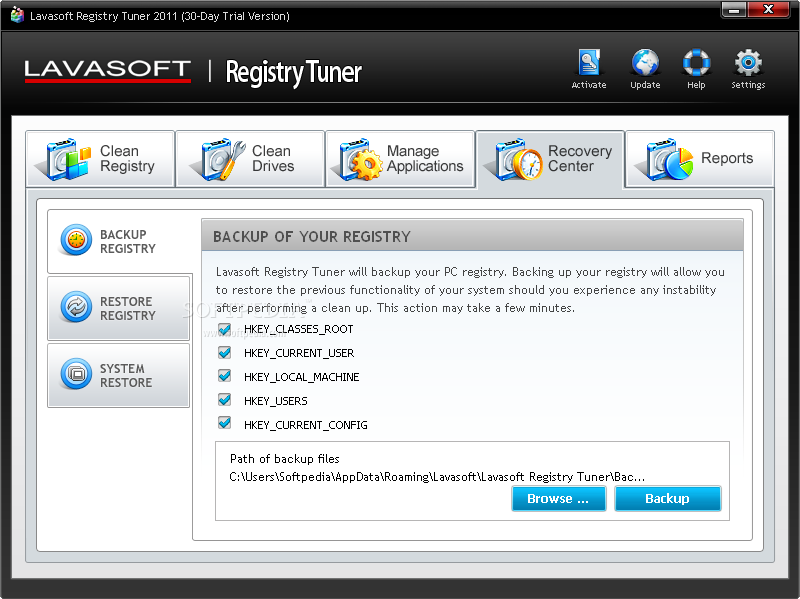This screenshot has height=599, width=800.
Task: Select the Backup Registry side option
Action: (x=119, y=241)
